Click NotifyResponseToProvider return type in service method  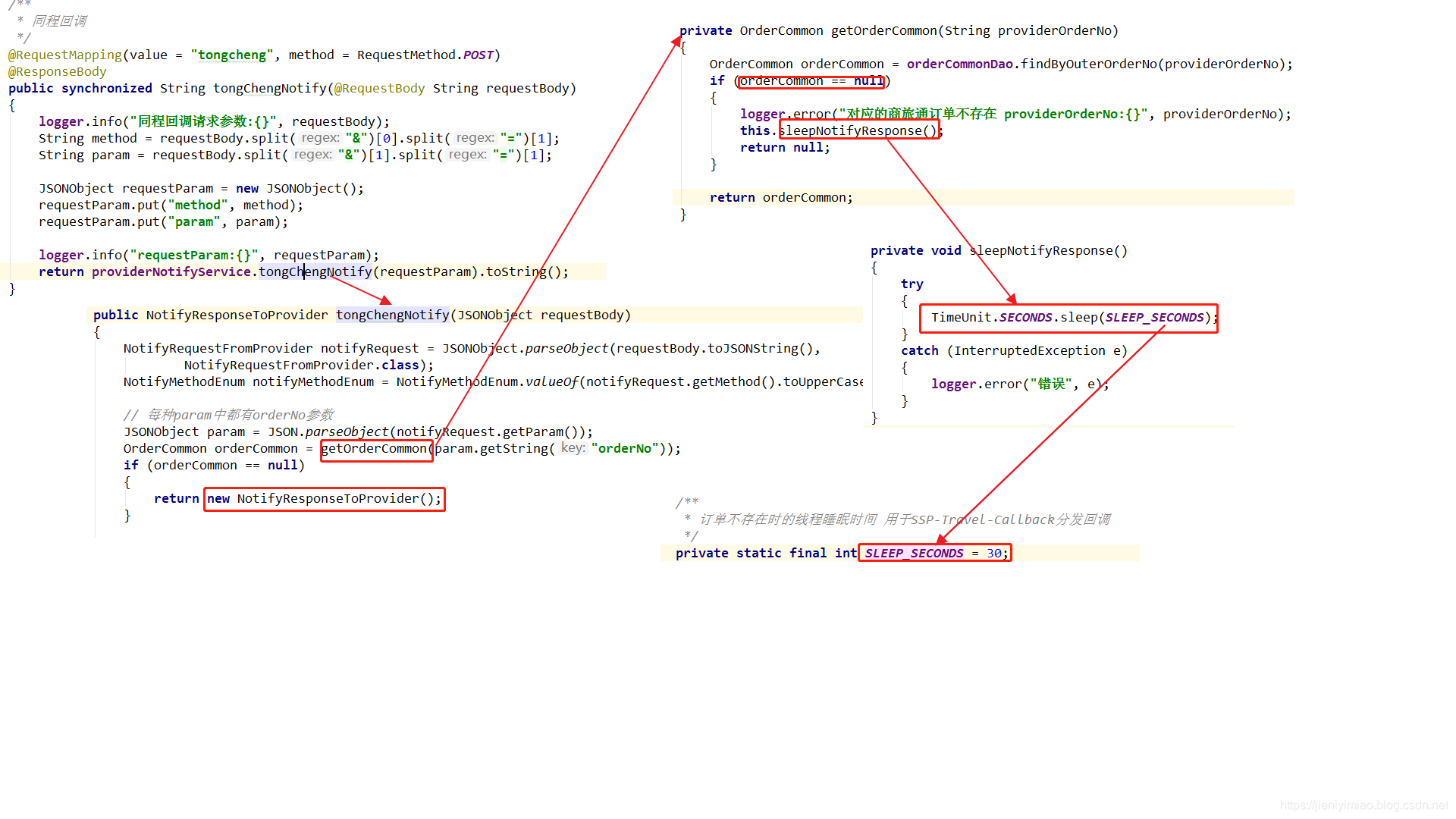[237, 315]
